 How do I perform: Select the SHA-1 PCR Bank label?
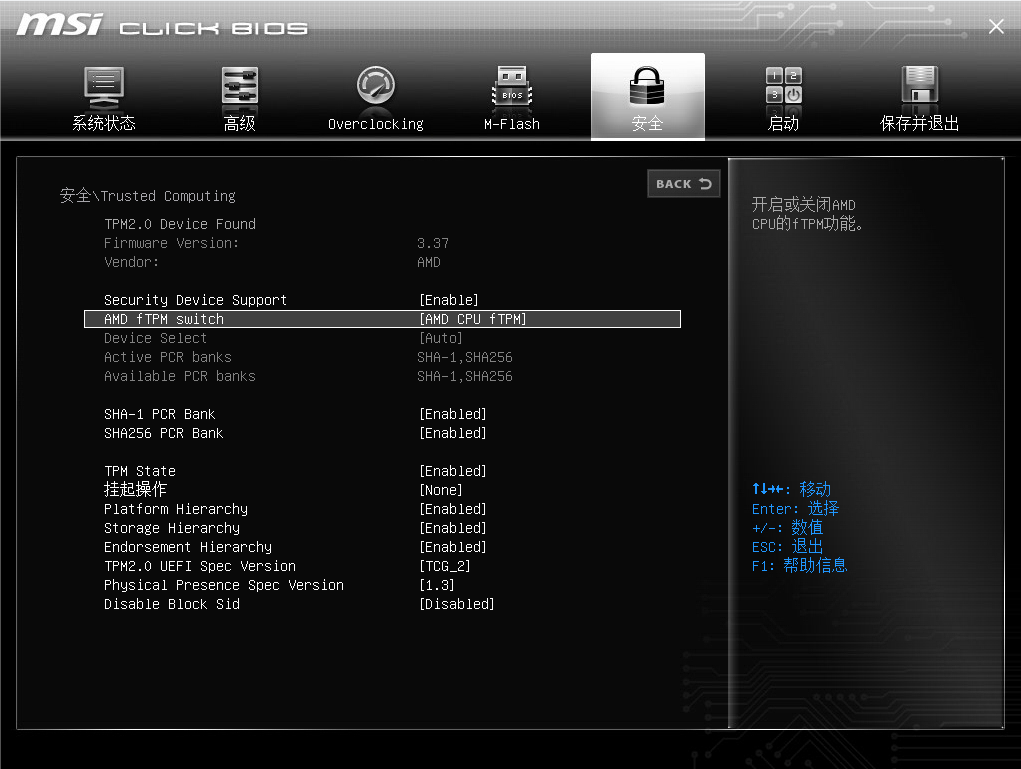point(160,414)
